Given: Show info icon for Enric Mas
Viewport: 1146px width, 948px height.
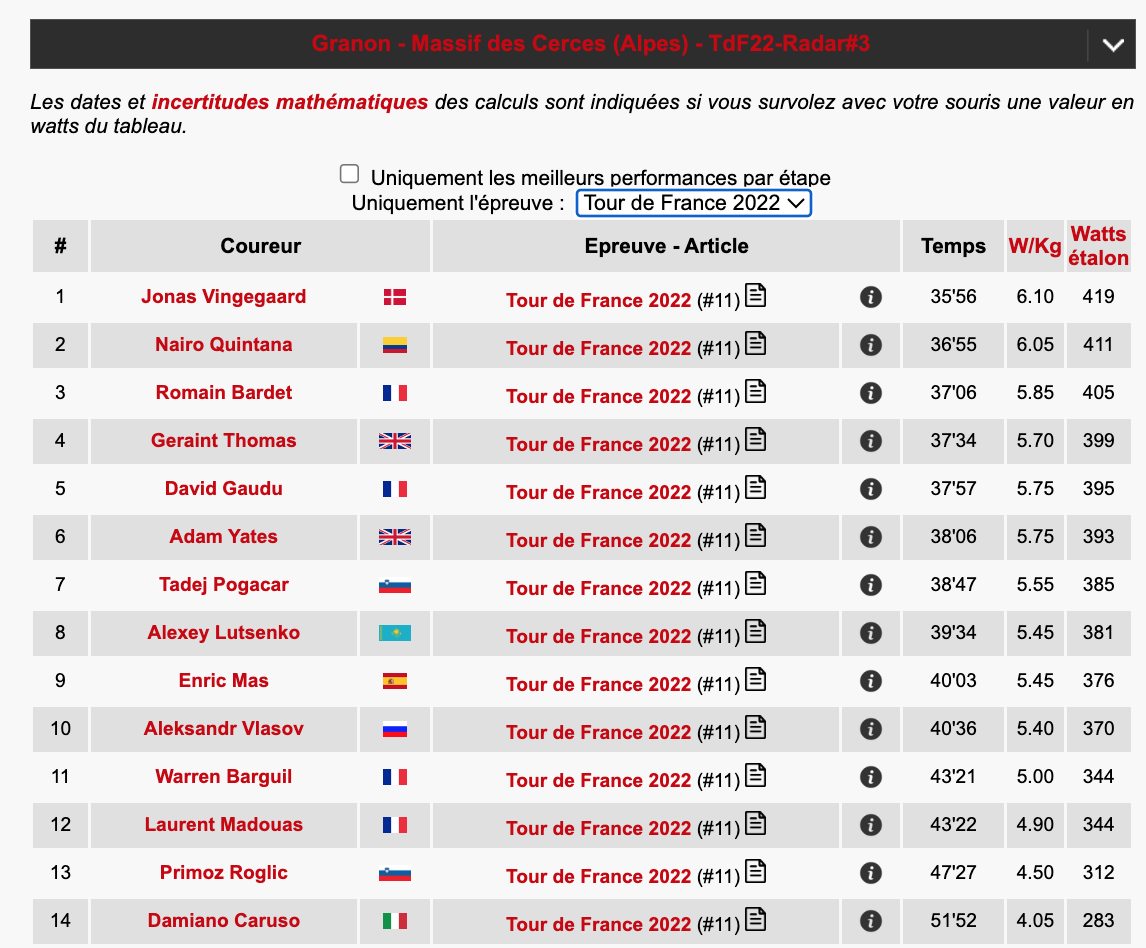Looking at the screenshot, I should tap(870, 681).
